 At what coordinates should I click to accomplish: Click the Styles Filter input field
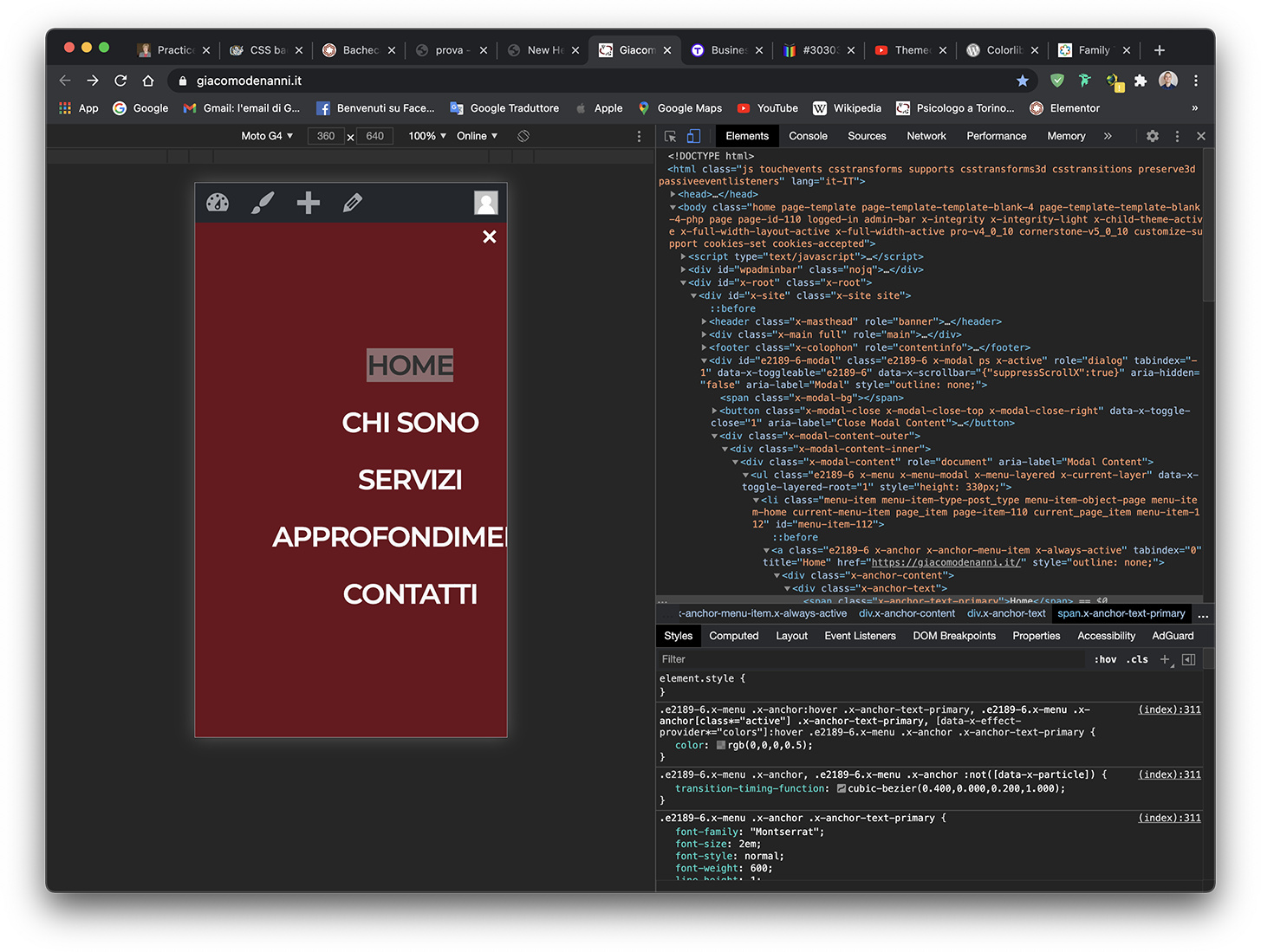[871, 660]
